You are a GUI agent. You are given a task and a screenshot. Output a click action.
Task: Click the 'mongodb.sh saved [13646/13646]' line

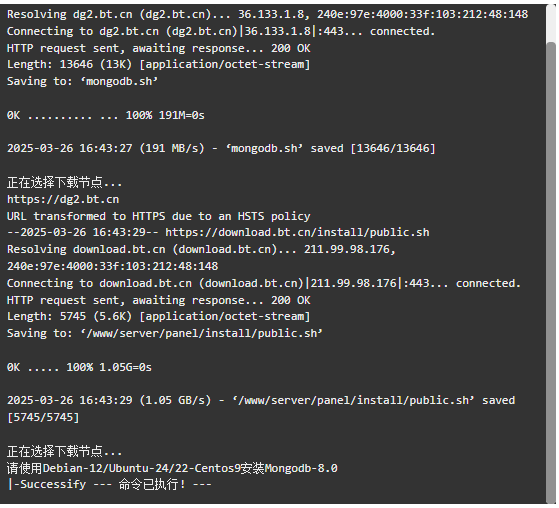221,148
